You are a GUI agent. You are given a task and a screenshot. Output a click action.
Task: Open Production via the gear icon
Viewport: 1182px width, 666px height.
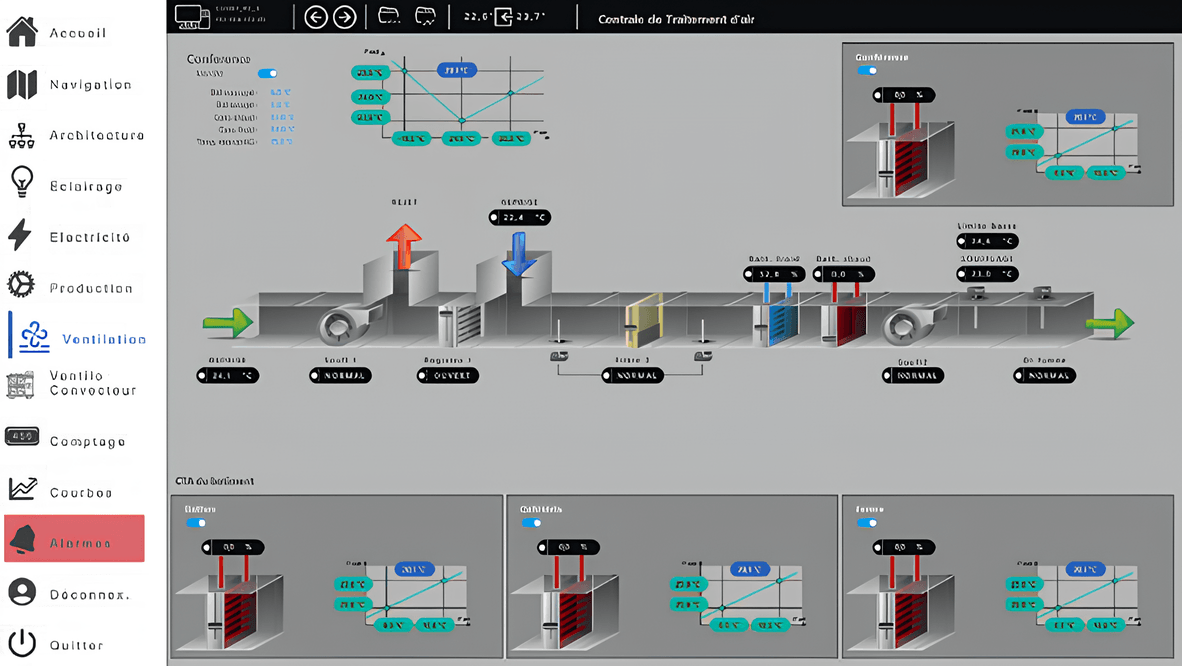(x=21, y=286)
